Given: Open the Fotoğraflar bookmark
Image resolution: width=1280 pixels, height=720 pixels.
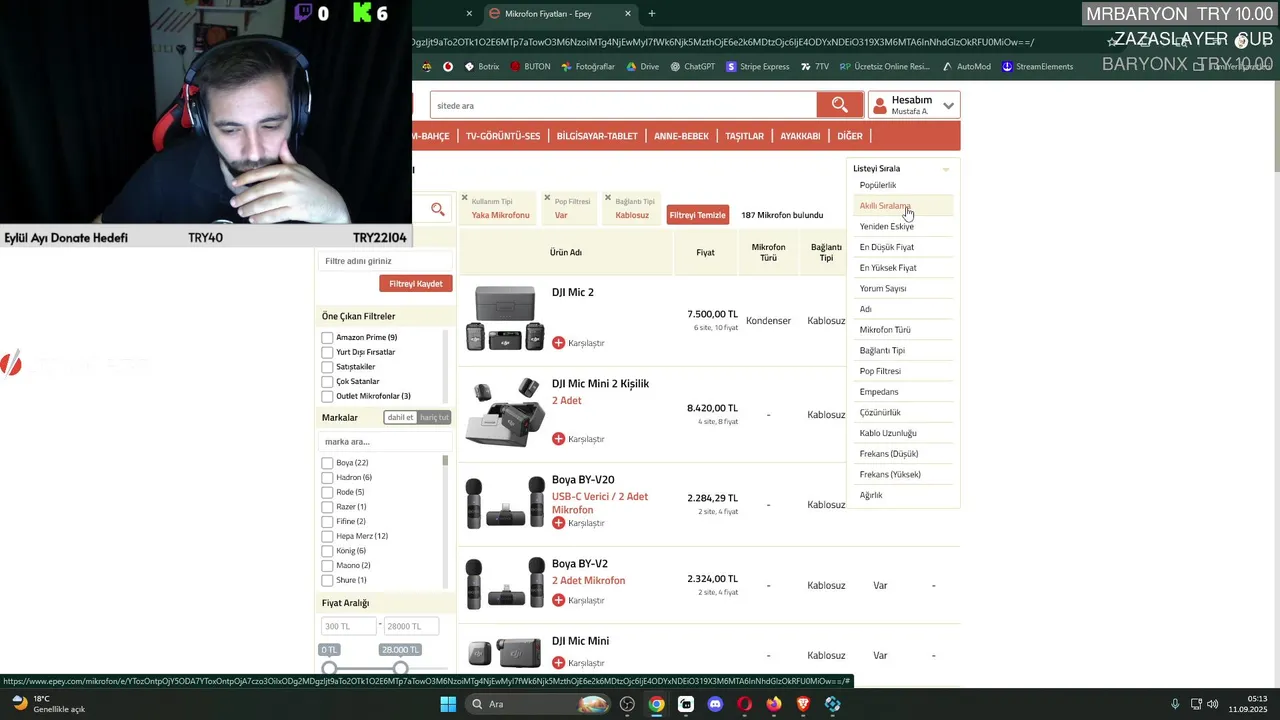Looking at the screenshot, I should (588, 67).
